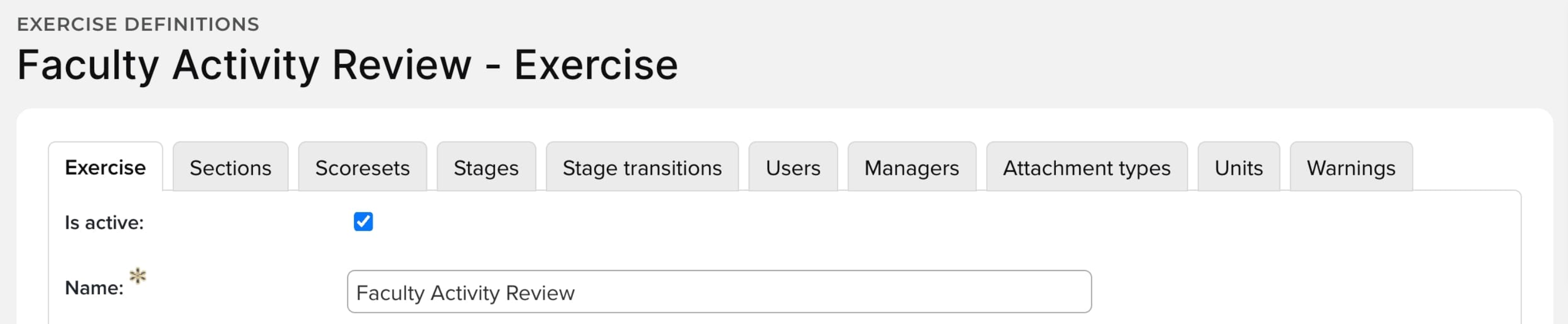View the Warnings tab
Image resolution: width=1568 pixels, height=324 pixels.
(1351, 167)
